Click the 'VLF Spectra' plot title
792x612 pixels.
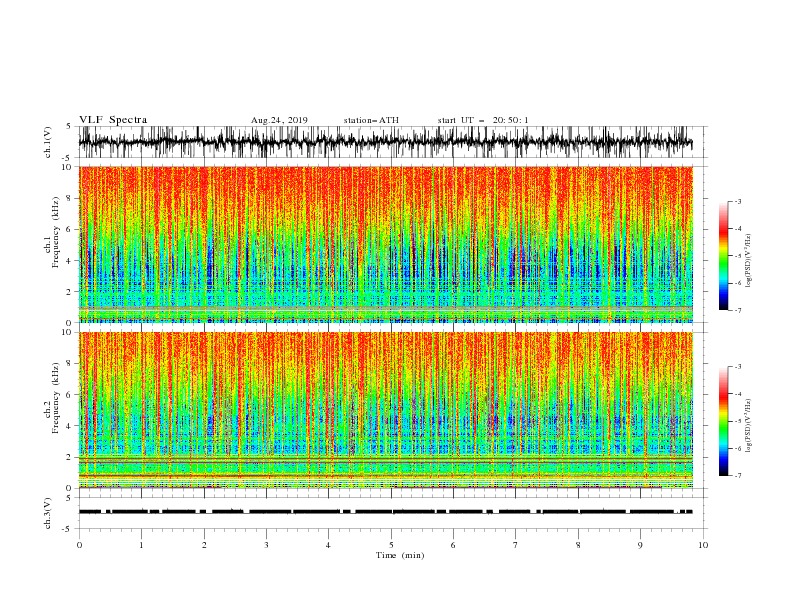[113, 120]
